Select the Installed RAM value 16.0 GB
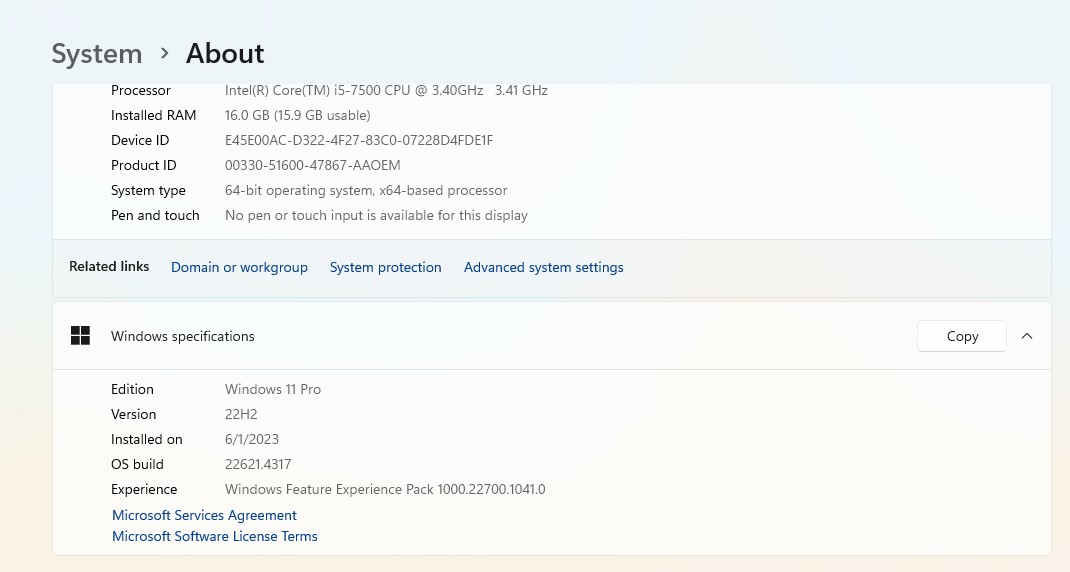The height and width of the screenshot is (572, 1070). [x=298, y=115]
